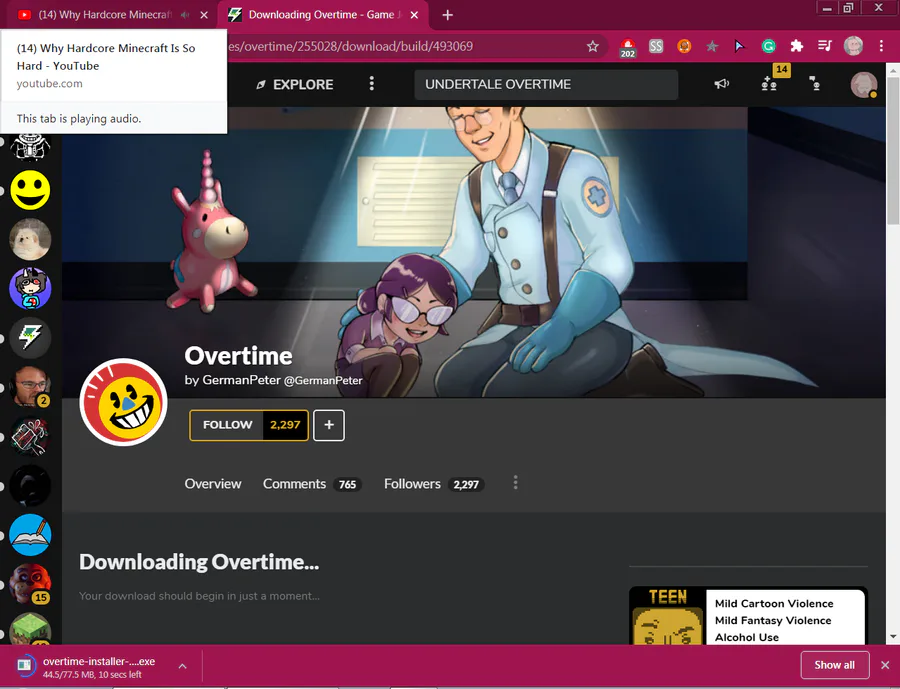Open the gray star extension icon

coord(712,47)
